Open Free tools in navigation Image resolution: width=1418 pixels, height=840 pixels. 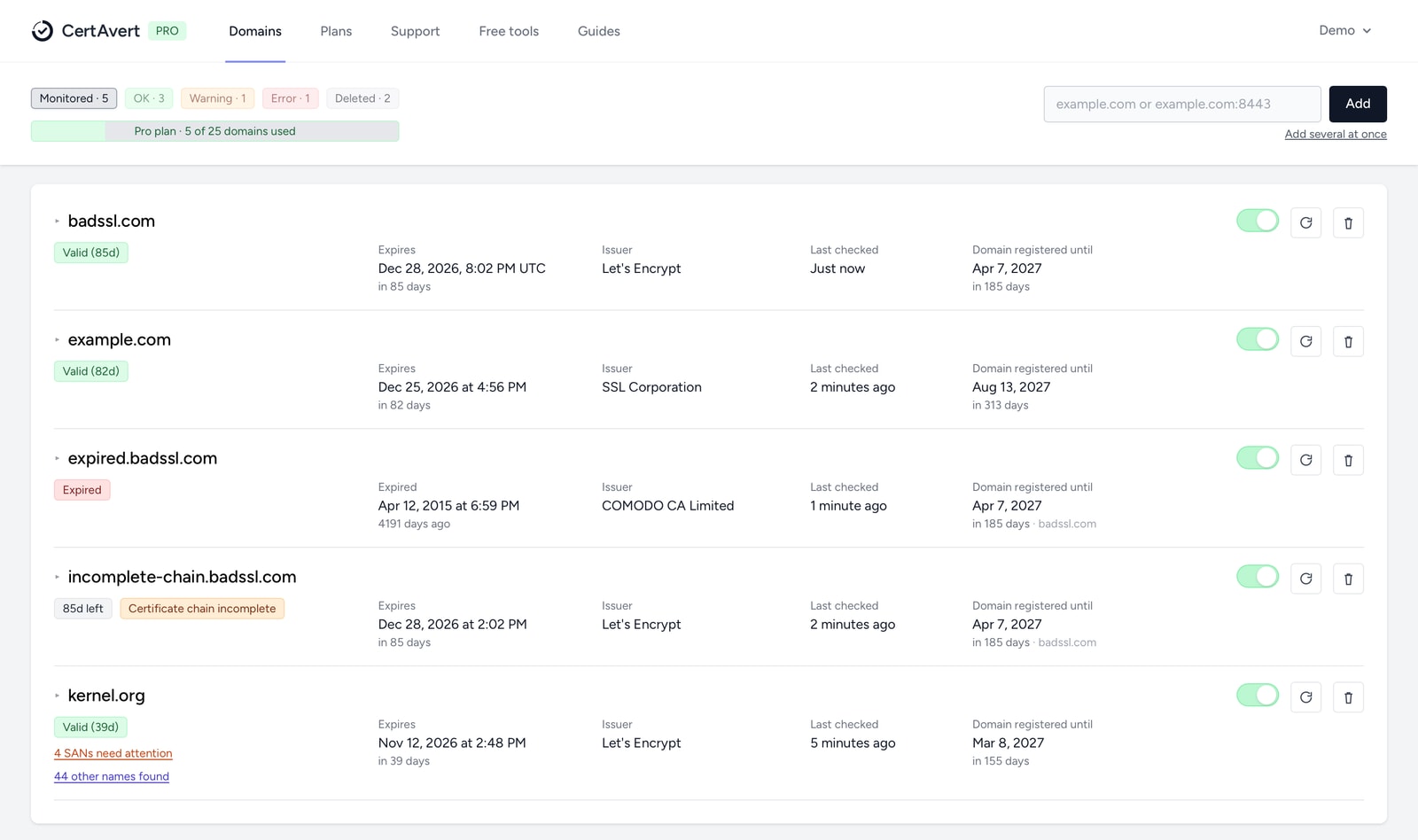click(509, 31)
